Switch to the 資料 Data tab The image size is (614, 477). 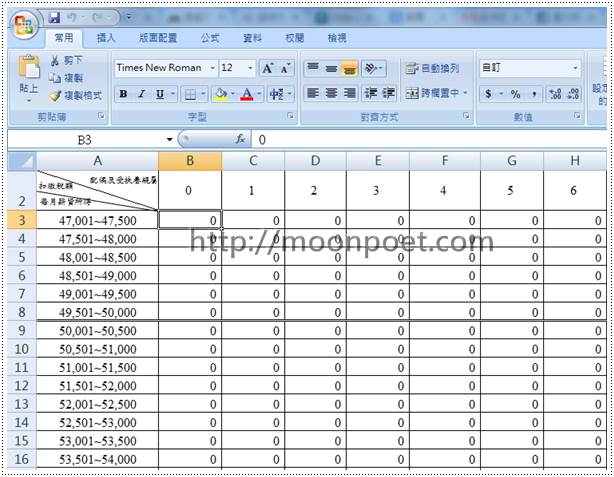[253, 38]
